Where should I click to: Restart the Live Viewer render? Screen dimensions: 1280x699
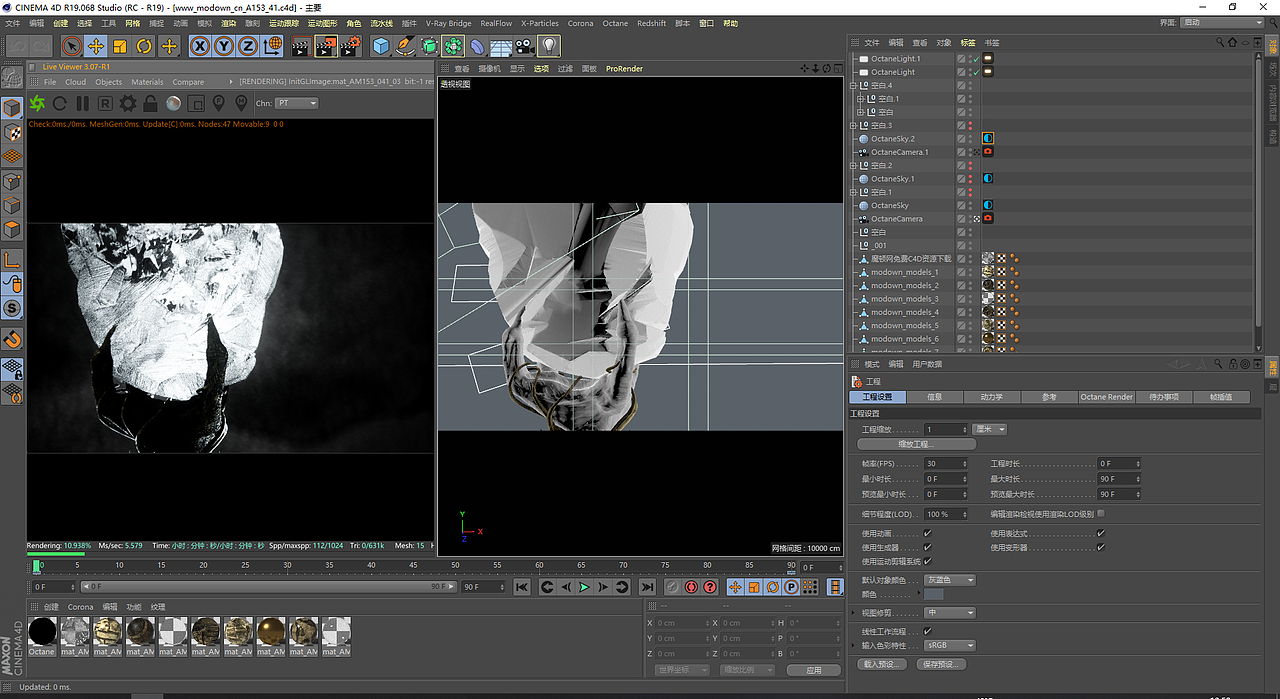(x=60, y=103)
